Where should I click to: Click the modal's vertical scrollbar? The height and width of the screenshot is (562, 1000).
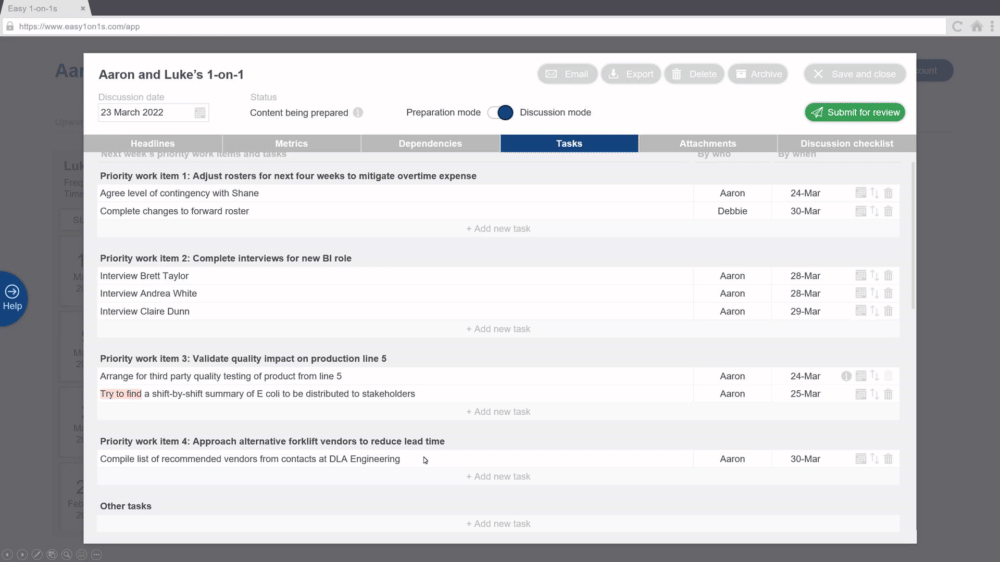pyautogui.click(x=913, y=236)
